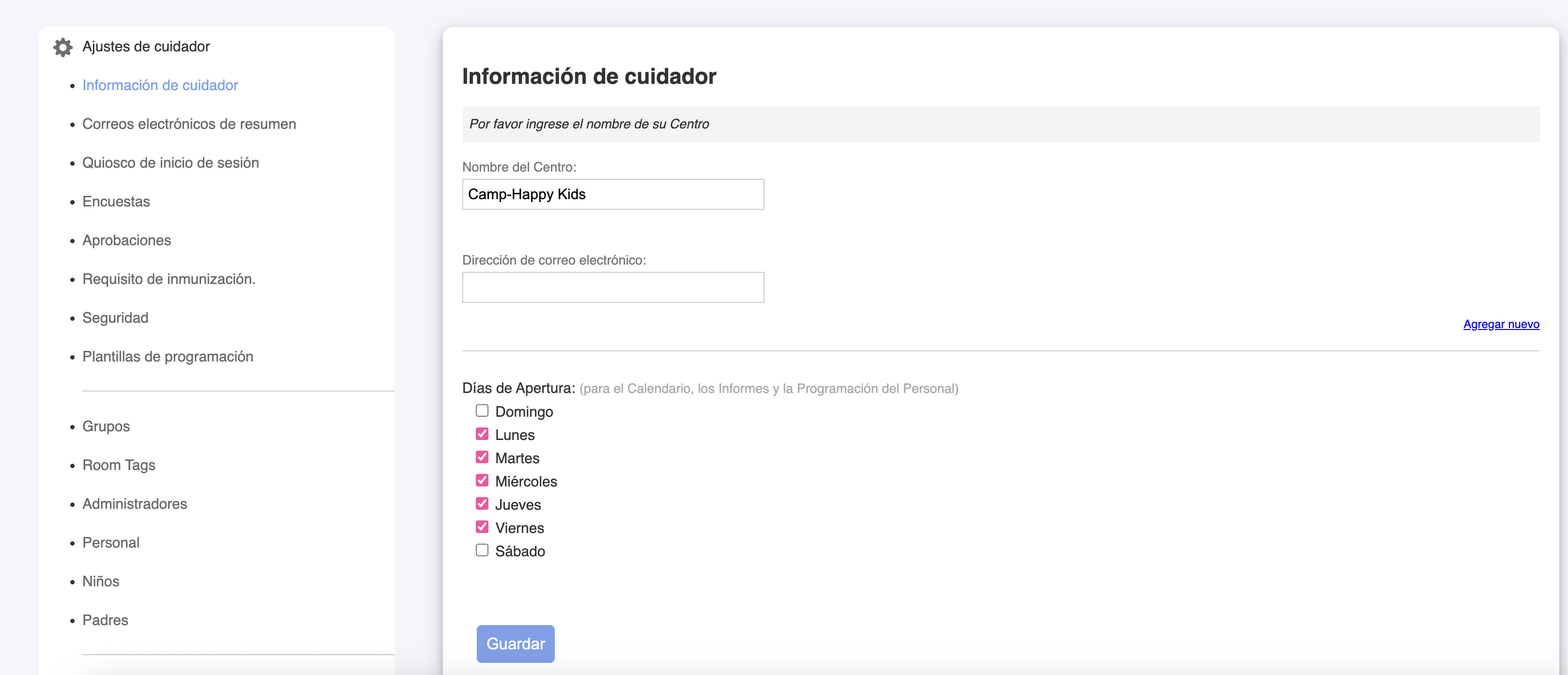The height and width of the screenshot is (675, 1568).
Task: Toggle the Viernes checkbox off
Action: [x=482, y=527]
